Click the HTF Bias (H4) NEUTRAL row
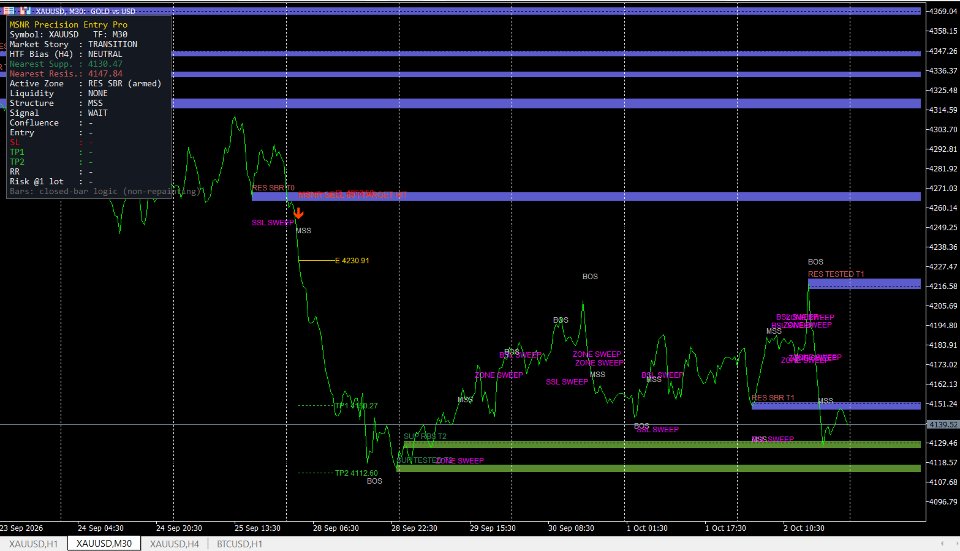 point(66,54)
